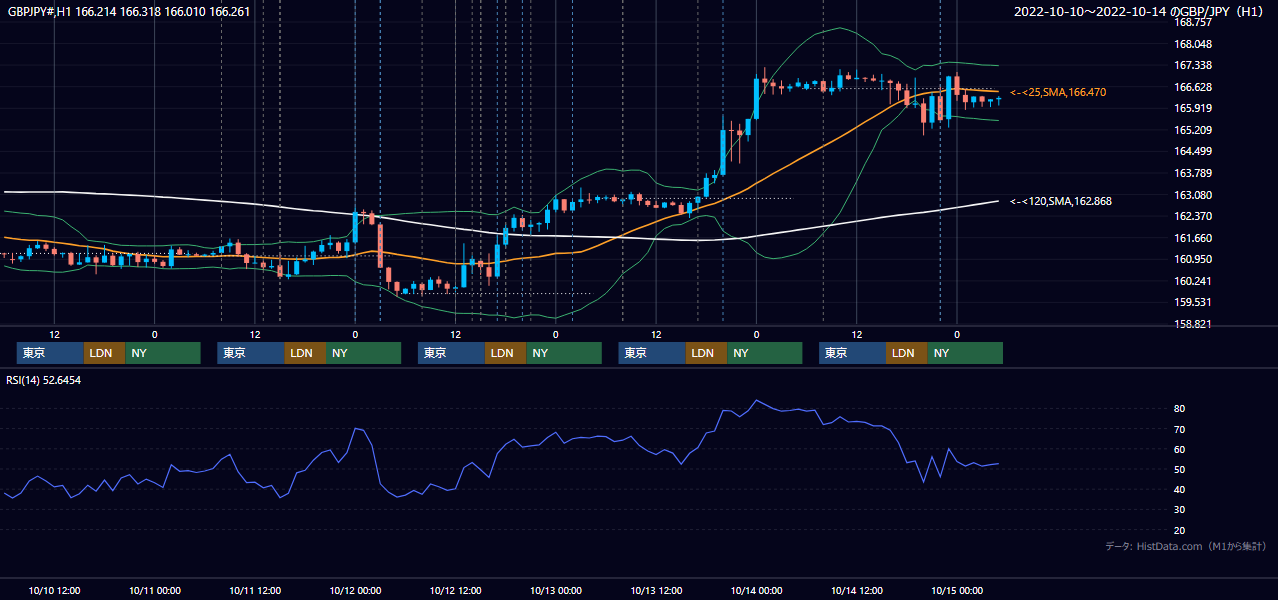Select the 161.660 price axis value
This screenshot has height=600, width=1278.
[x=1192, y=238]
